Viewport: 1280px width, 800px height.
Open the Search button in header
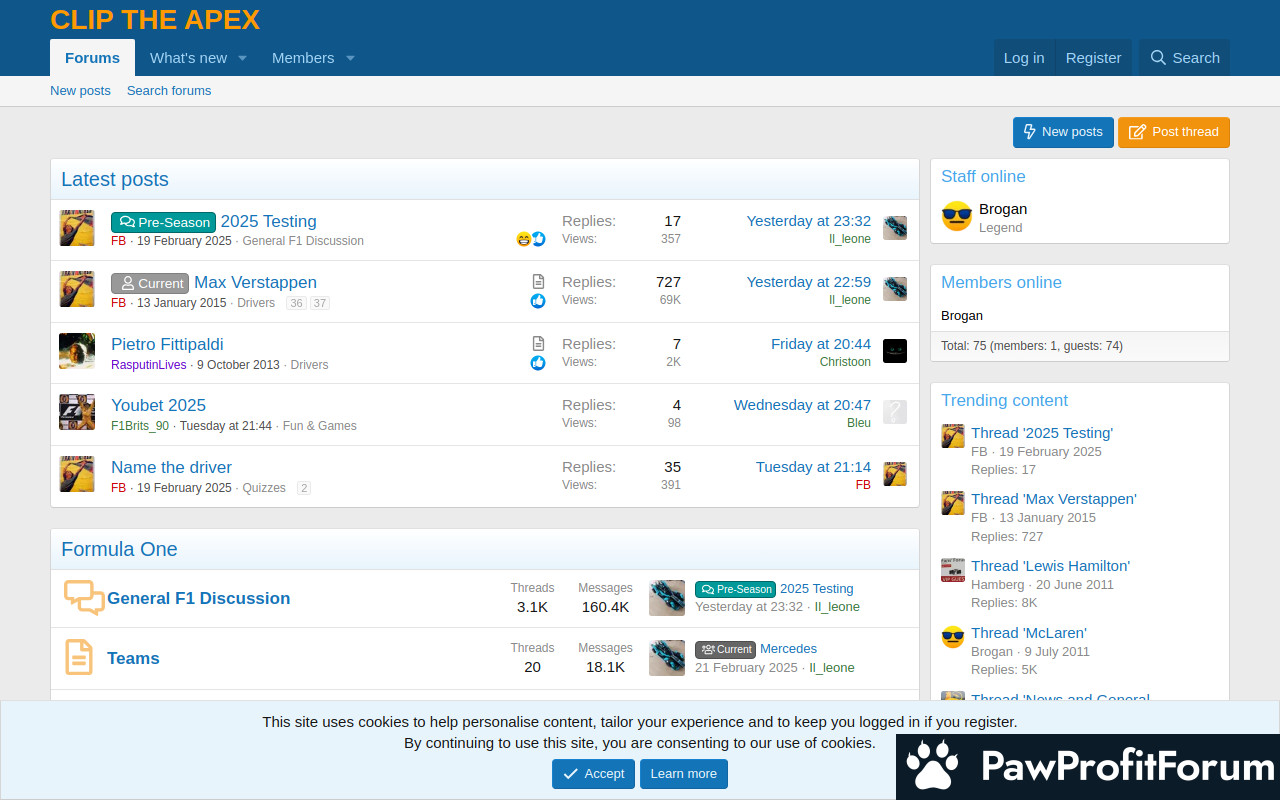point(1185,58)
